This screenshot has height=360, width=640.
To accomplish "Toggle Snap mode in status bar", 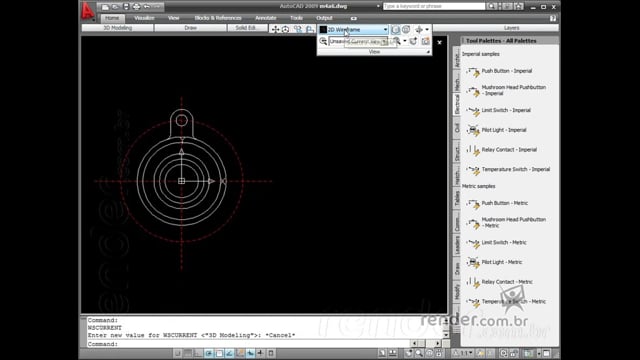I will (177, 353).
